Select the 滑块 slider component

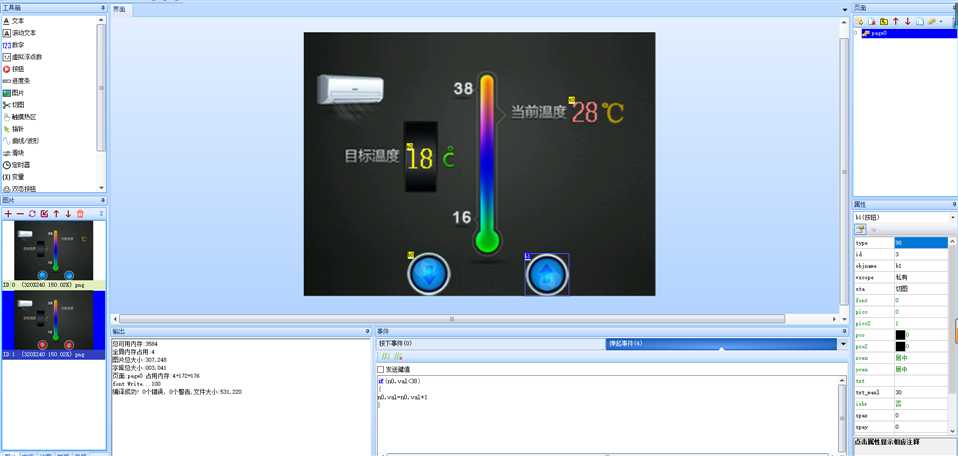pyautogui.click(x=19, y=152)
